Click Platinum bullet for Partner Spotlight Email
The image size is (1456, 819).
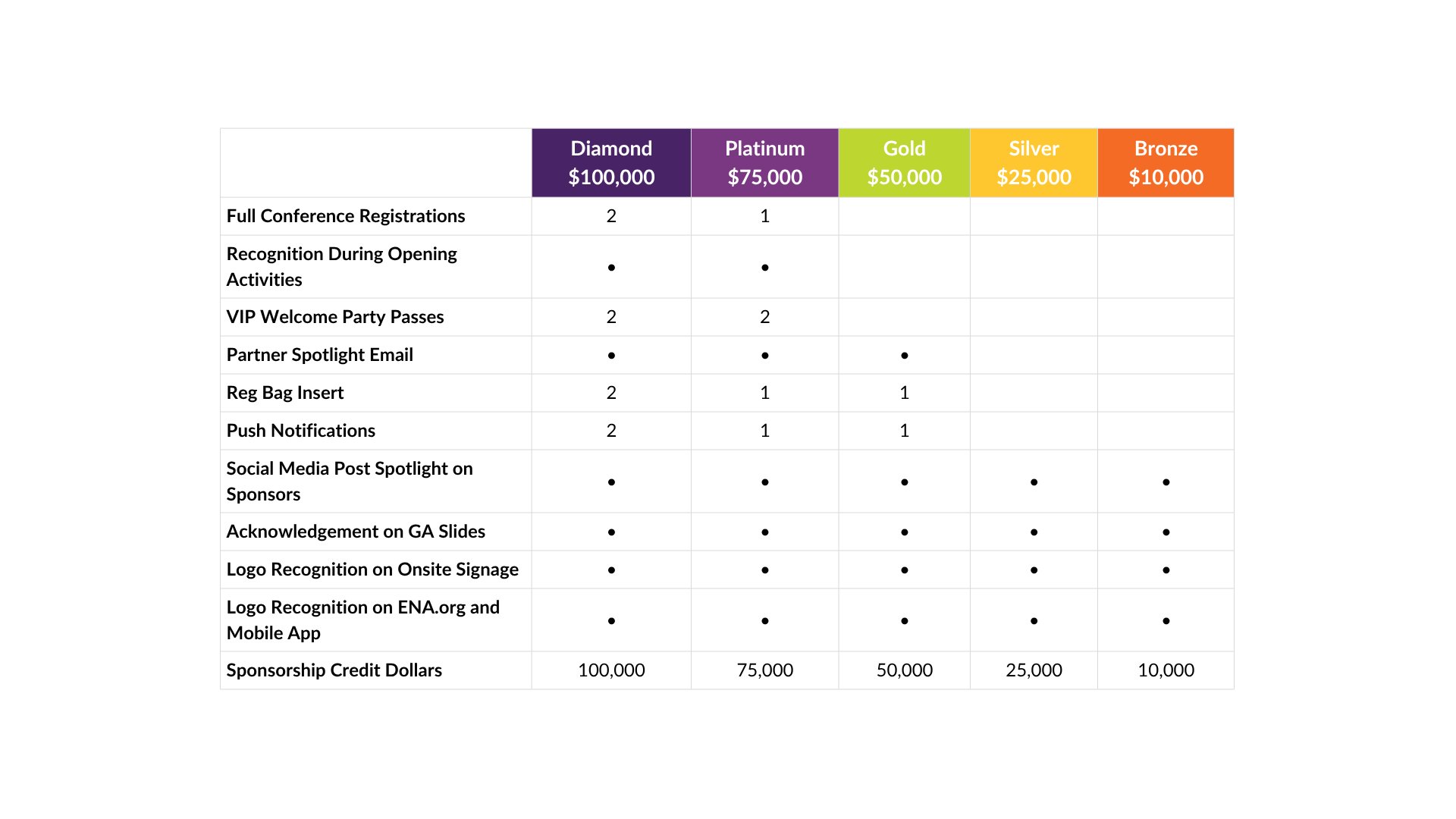(x=764, y=356)
